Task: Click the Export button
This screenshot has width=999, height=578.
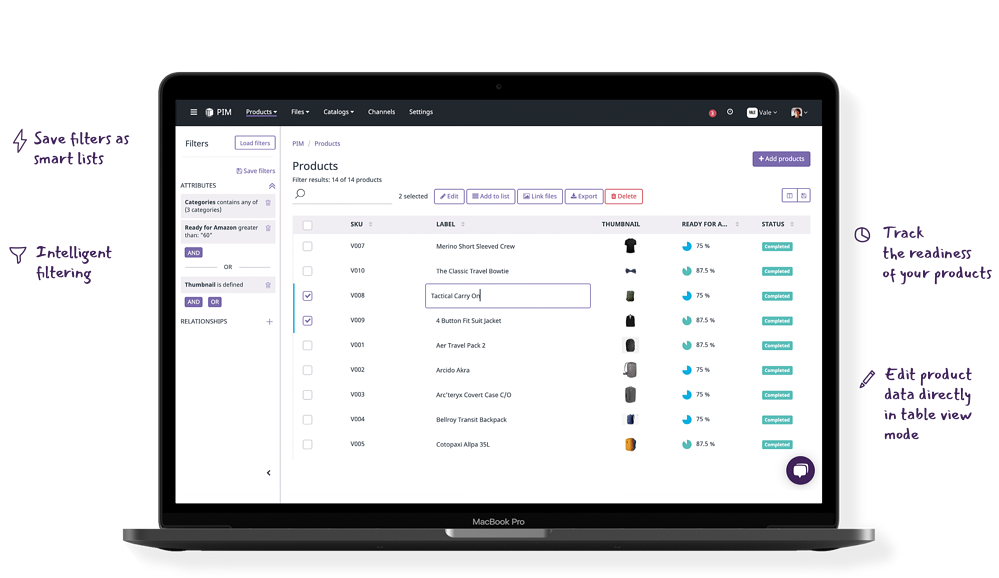Action: [x=584, y=196]
